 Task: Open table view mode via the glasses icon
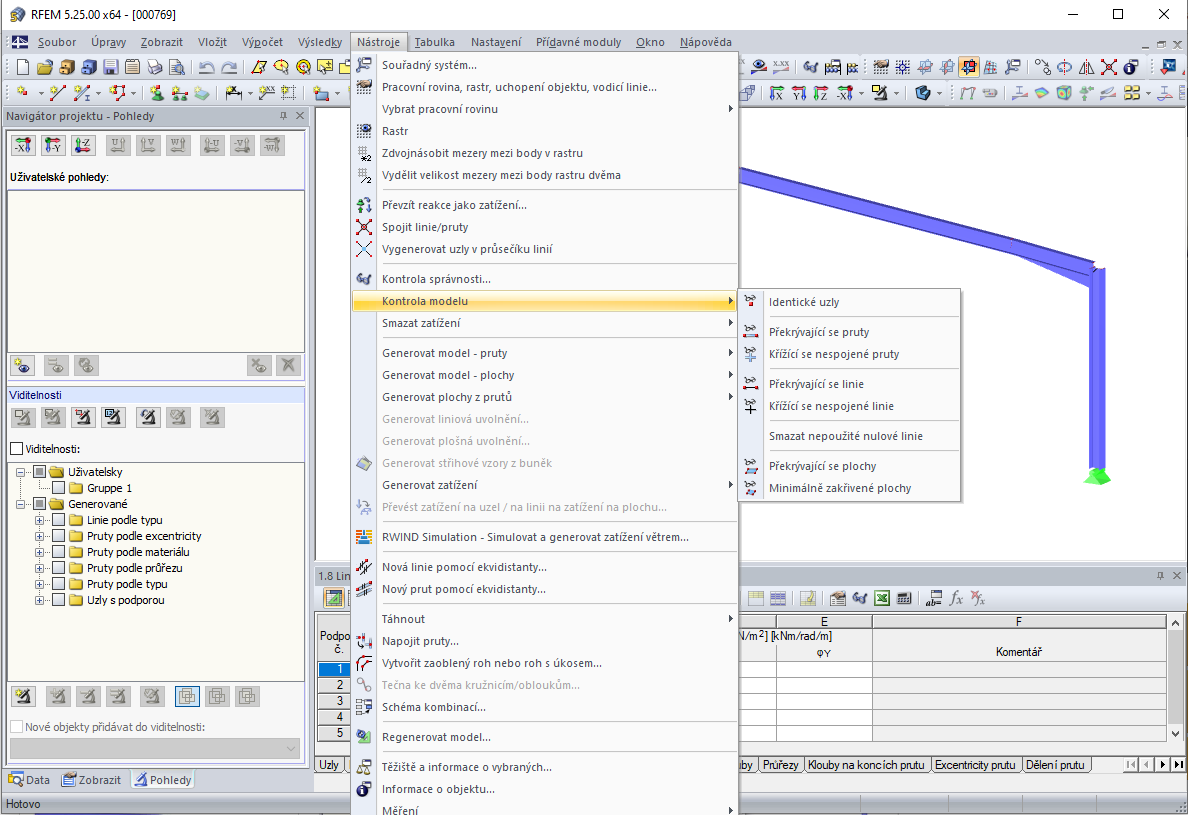[x=858, y=598]
